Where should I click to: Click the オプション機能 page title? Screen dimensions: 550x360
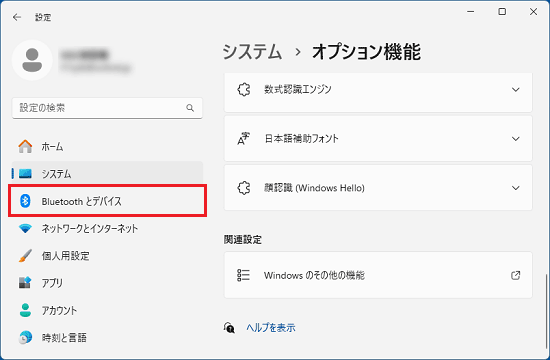[x=366, y=52]
